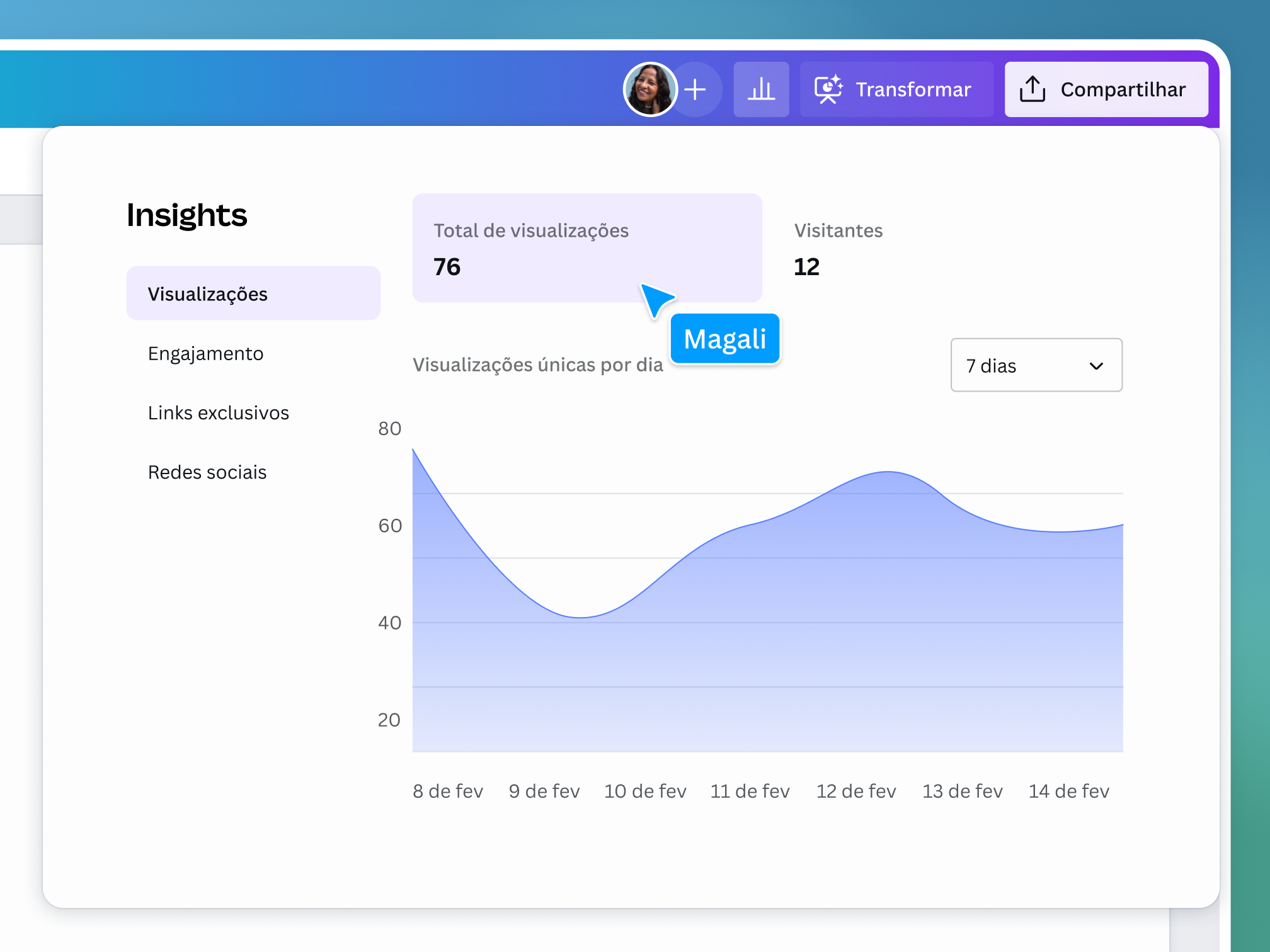Click the 40 y-axis label

390,623
